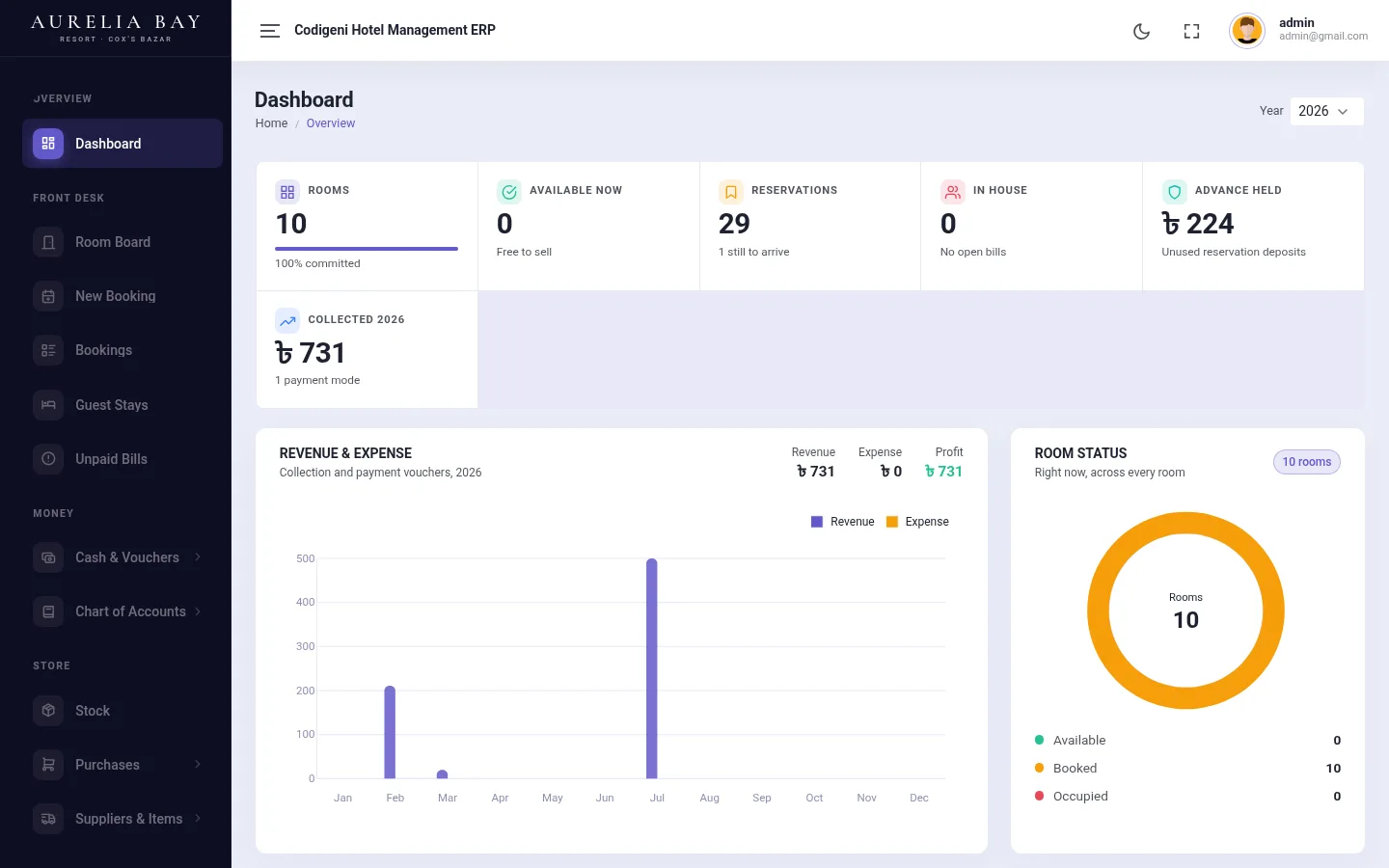Click the Chart of Accounts icon
1389x868 pixels.
[48, 611]
